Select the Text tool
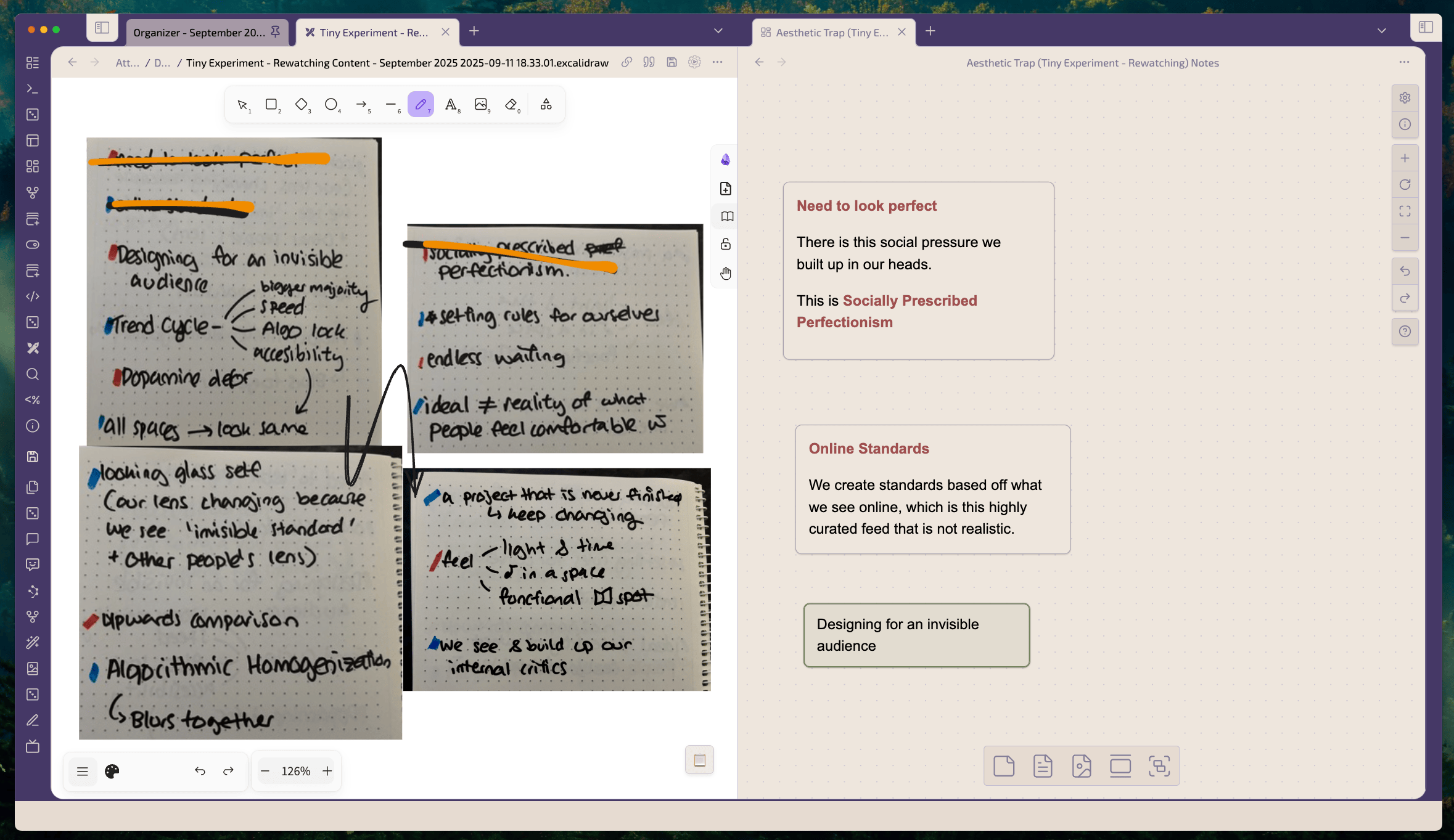The height and width of the screenshot is (840, 1454). point(451,105)
